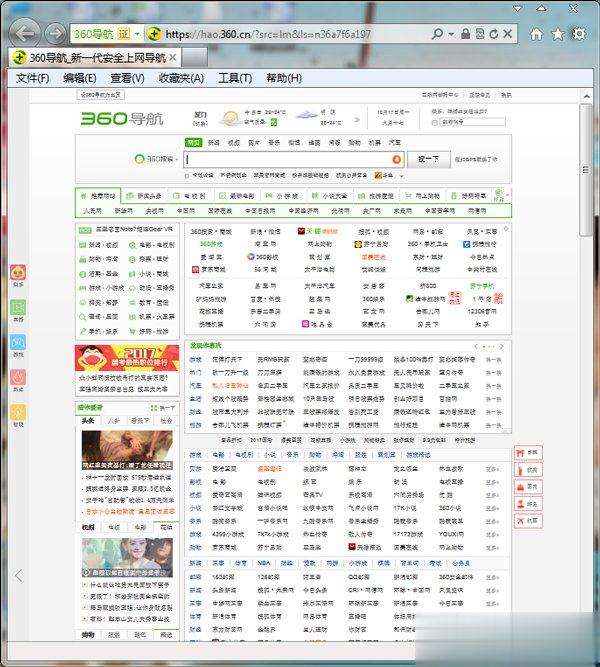Click the yellow icon in left sidebar

click(x=18, y=412)
